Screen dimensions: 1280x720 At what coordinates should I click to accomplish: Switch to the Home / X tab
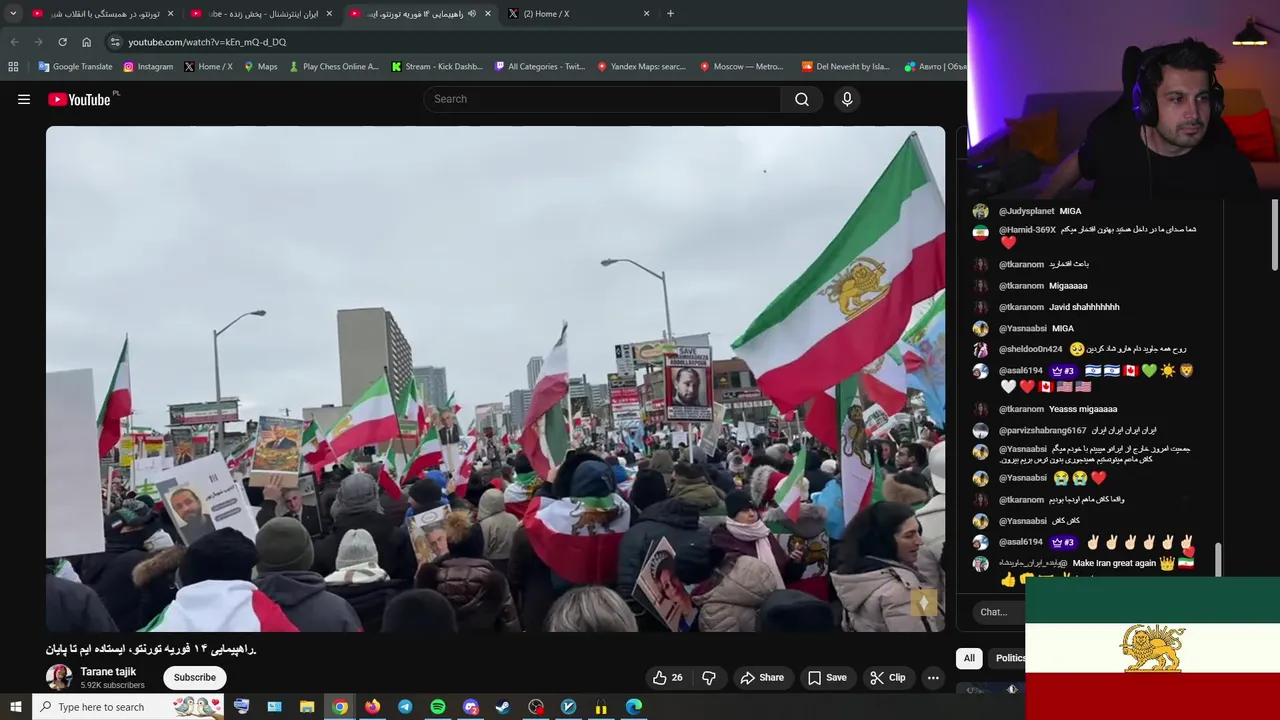pos(578,14)
